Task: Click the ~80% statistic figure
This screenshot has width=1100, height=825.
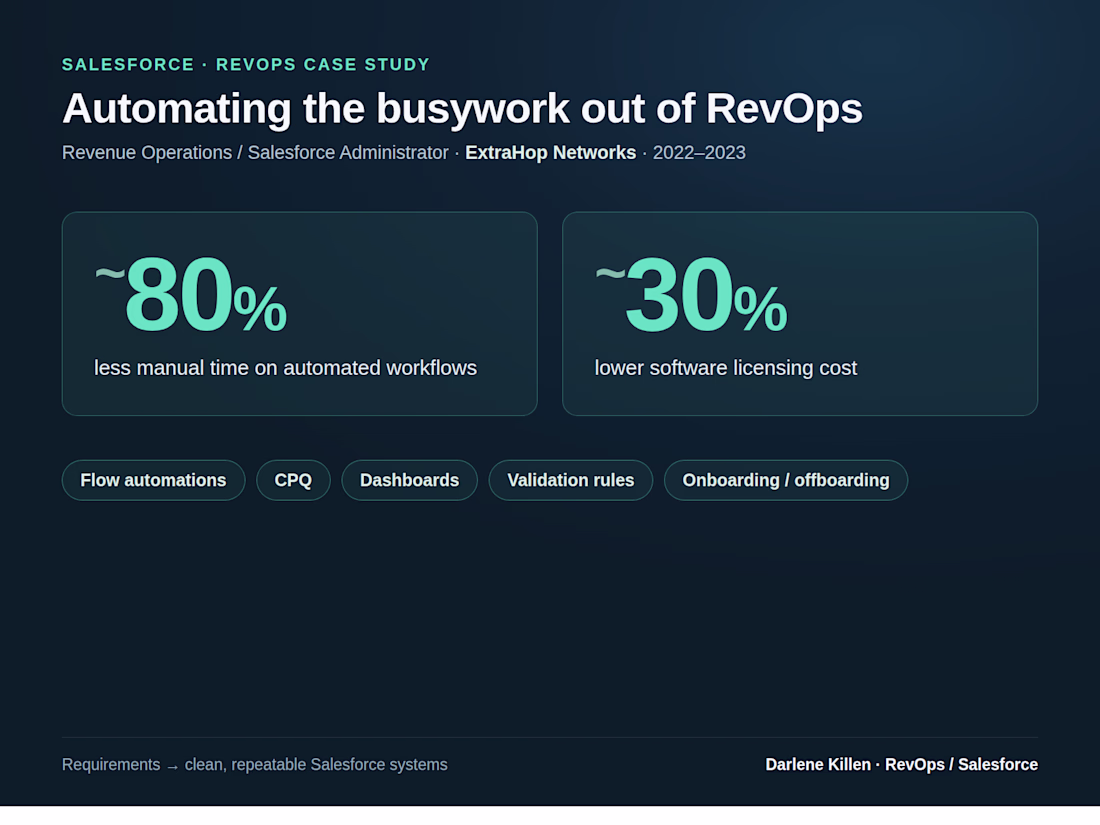Action: tap(191, 295)
